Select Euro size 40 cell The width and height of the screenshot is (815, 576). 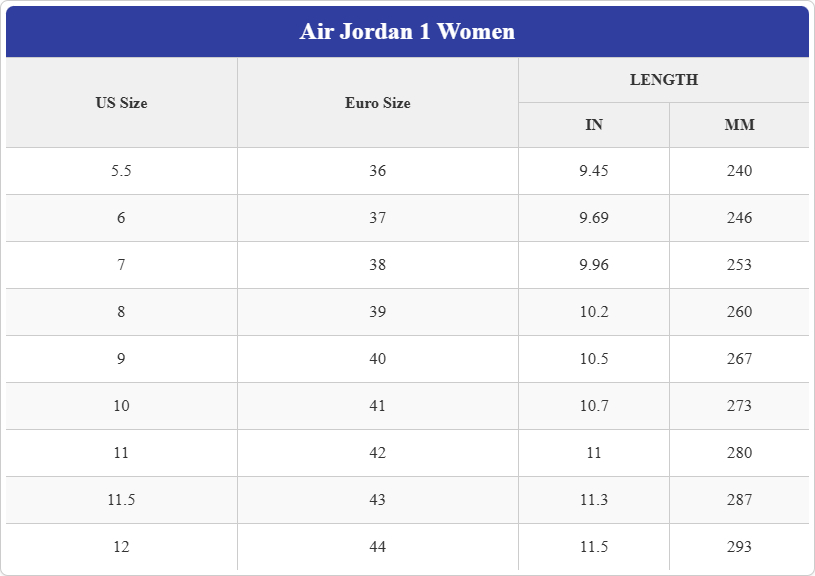pyautogui.click(x=378, y=359)
